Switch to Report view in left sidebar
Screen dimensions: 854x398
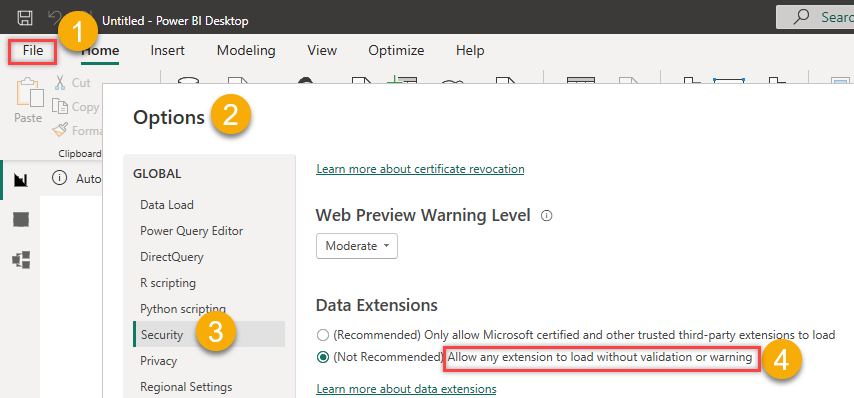pyautogui.click(x=21, y=180)
